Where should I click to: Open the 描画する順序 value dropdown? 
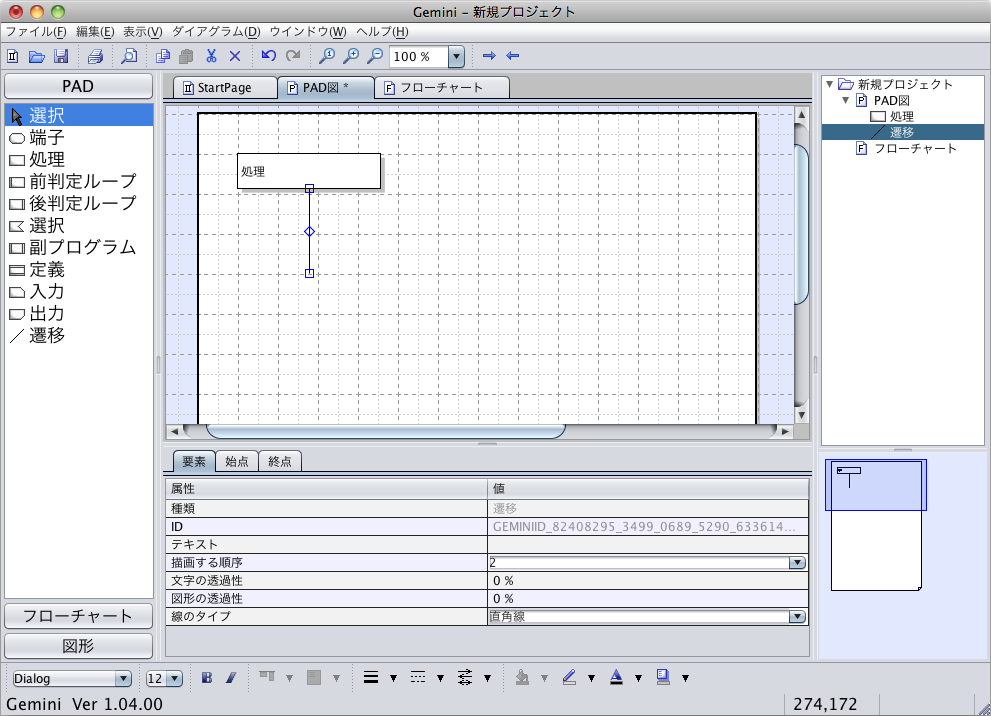pyautogui.click(x=797, y=562)
